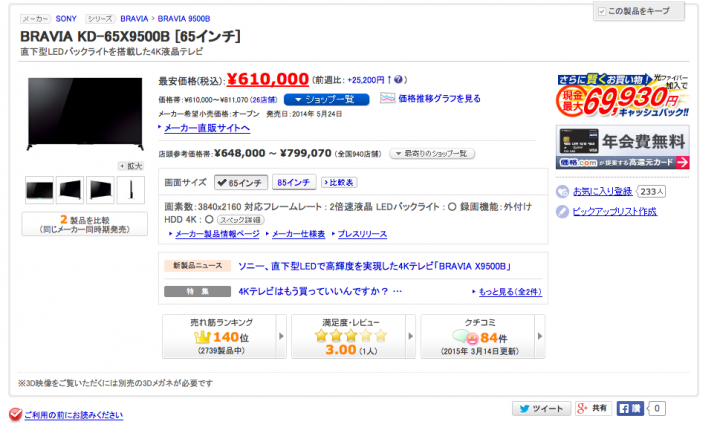
Task: Select the side-profile TV thumbnail
Action: pos(131,190)
